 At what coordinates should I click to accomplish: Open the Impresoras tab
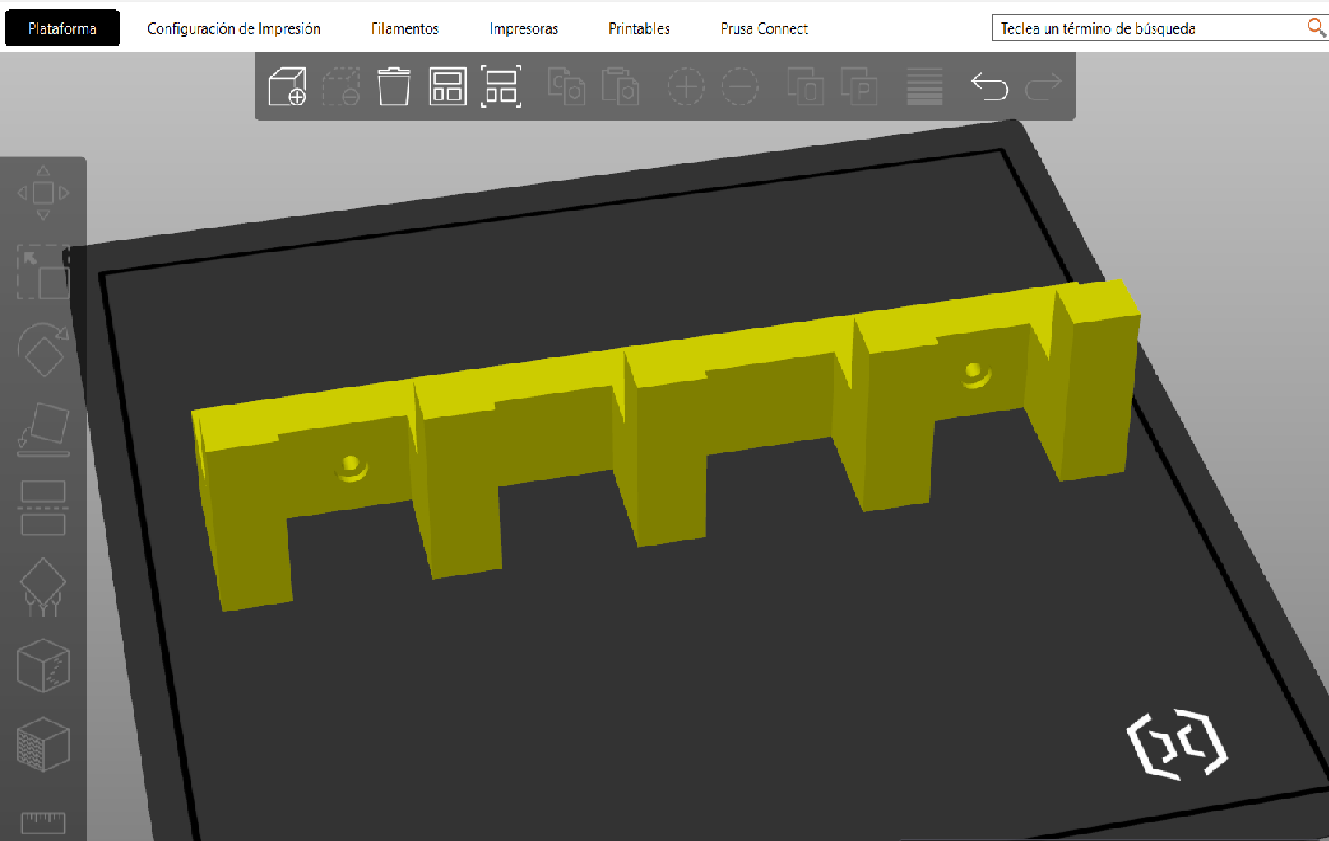(x=524, y=28)
